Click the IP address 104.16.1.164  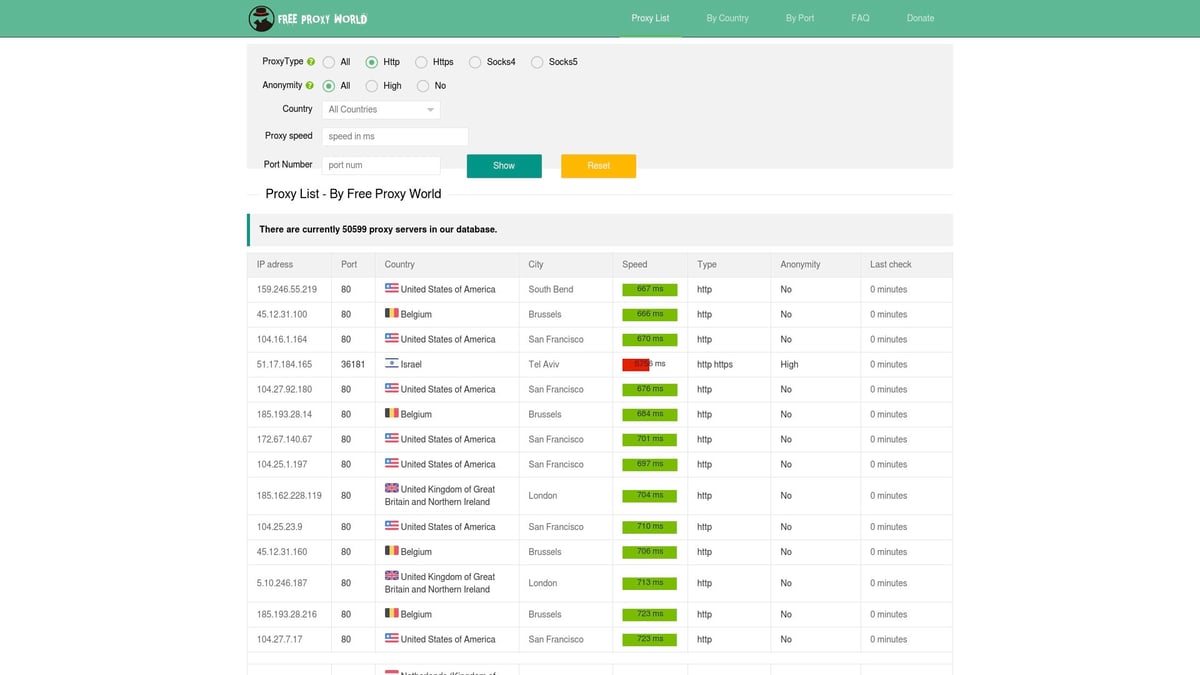282,339
